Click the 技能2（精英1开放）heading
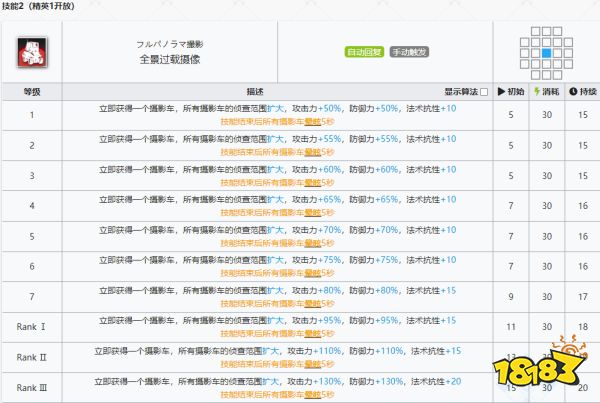 (x=38, y=6)
